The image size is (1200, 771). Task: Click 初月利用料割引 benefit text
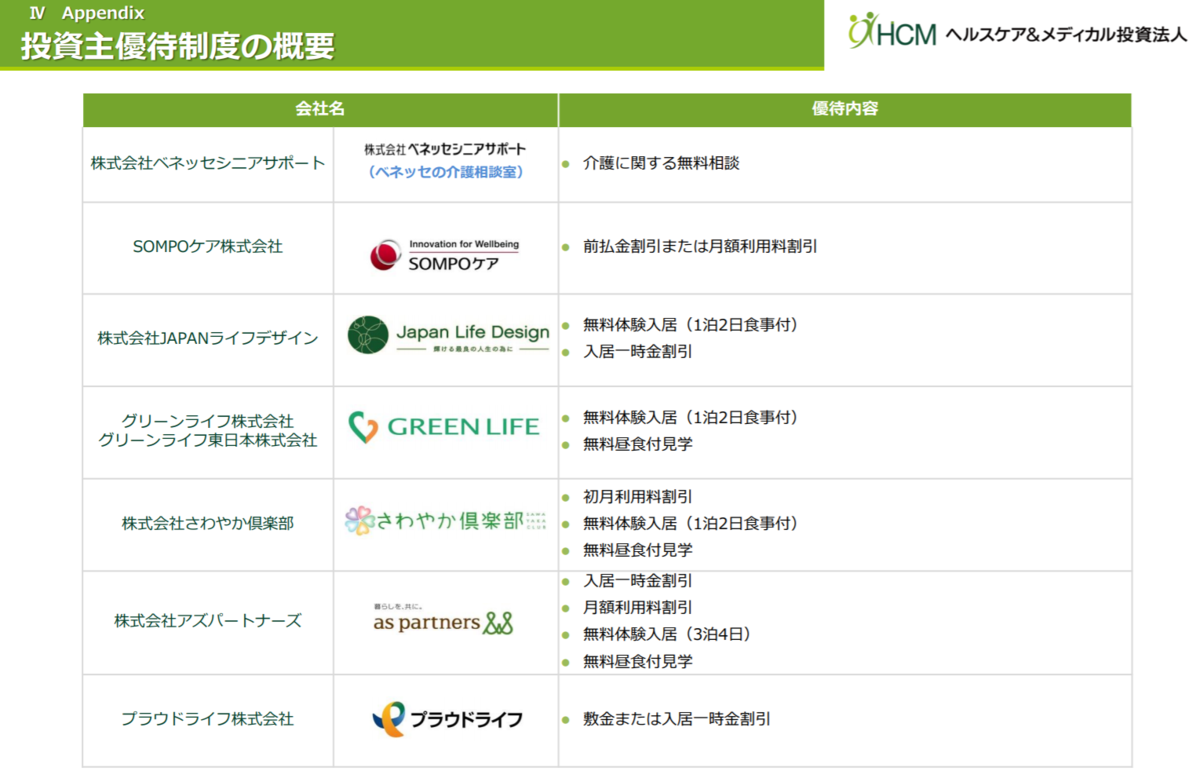(638, 497)
